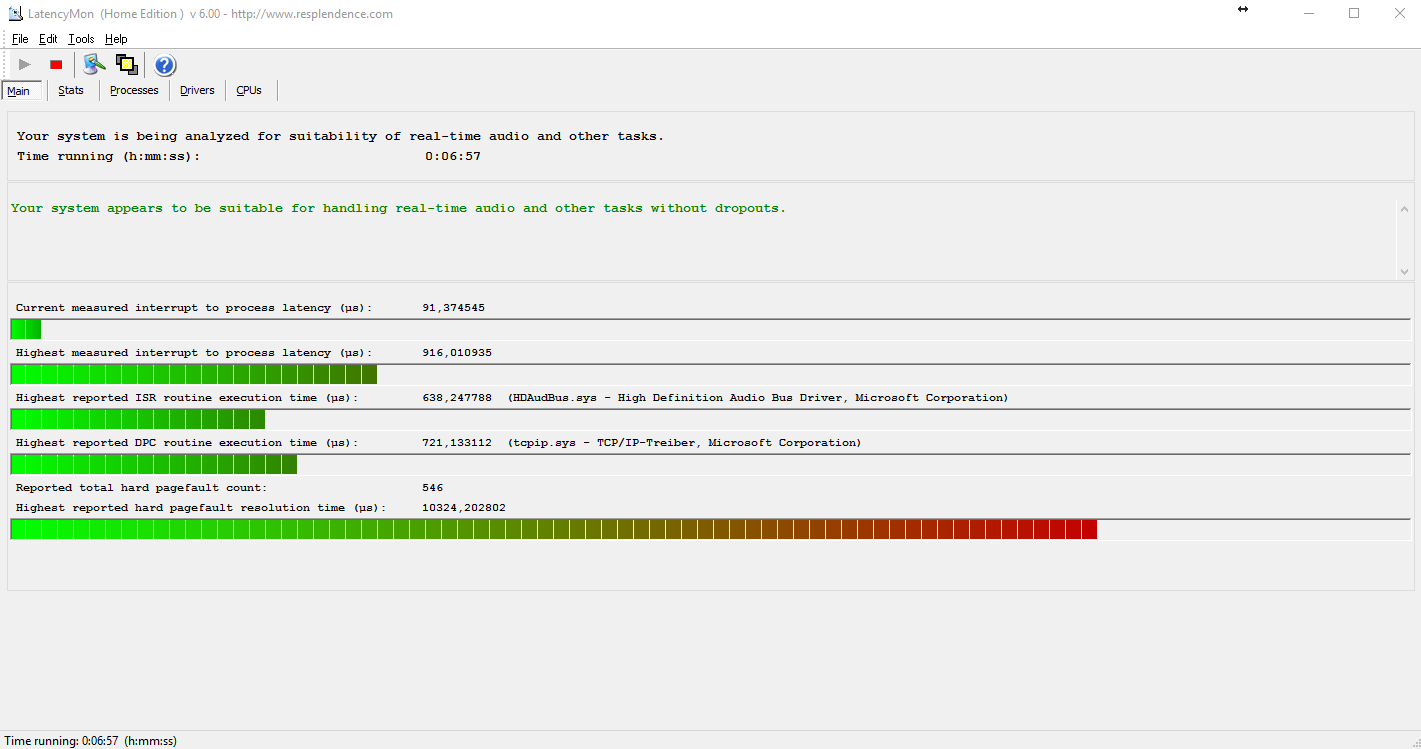Start monitoring with the green play button
1421x749 pixels.
[x=25, y=65]
